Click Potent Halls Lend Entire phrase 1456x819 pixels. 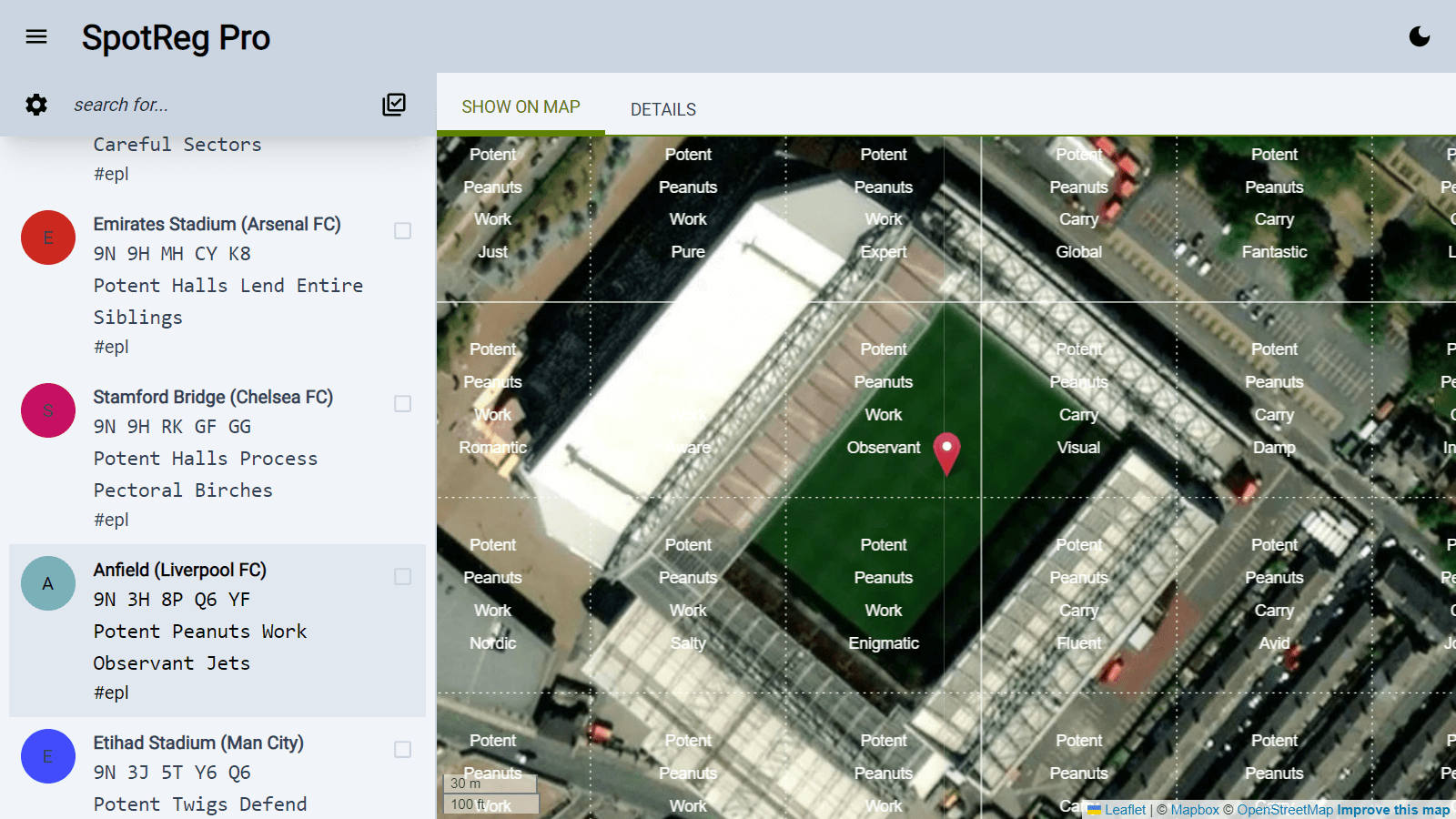228,286
